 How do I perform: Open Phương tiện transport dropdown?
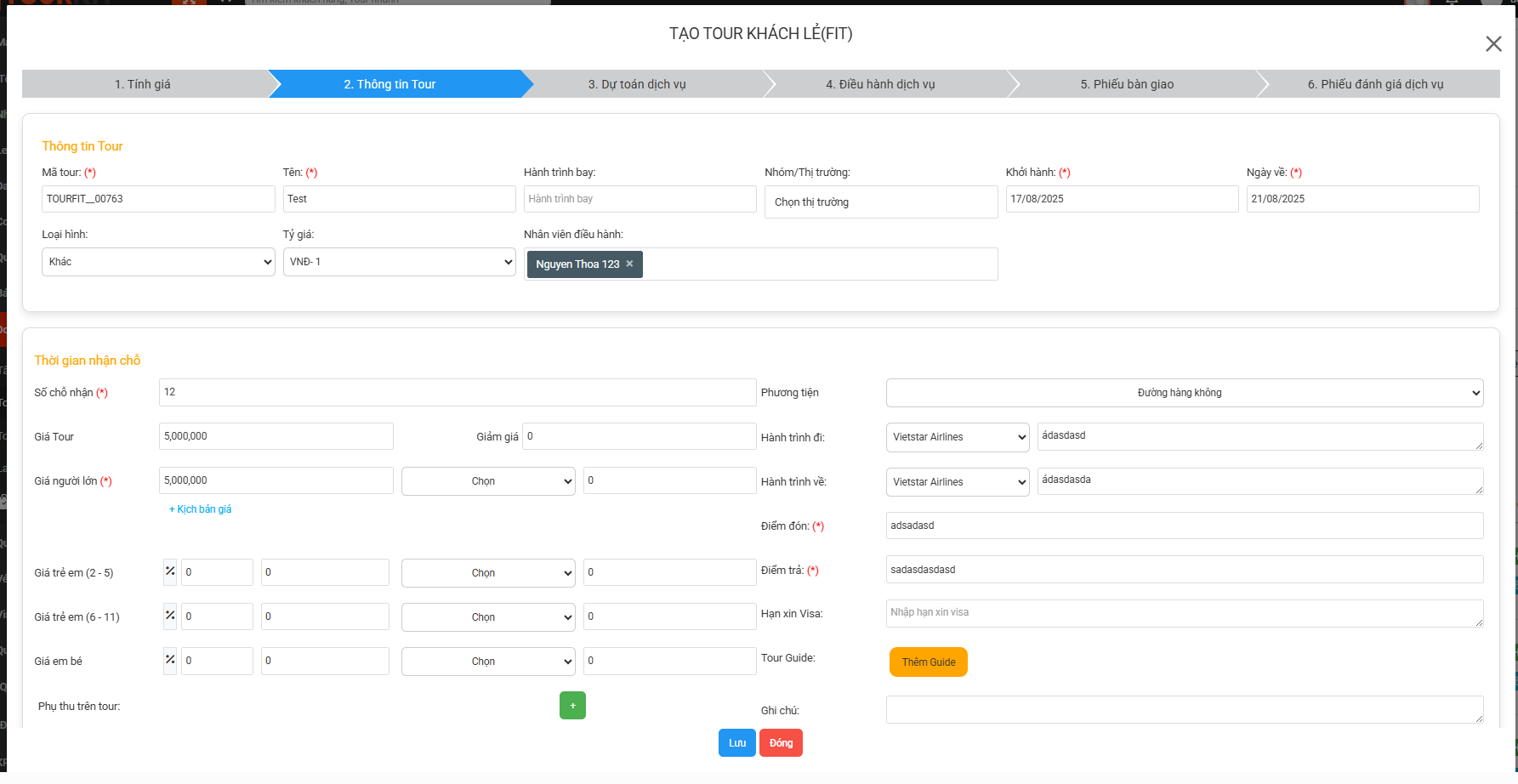tap(1184, 393)
